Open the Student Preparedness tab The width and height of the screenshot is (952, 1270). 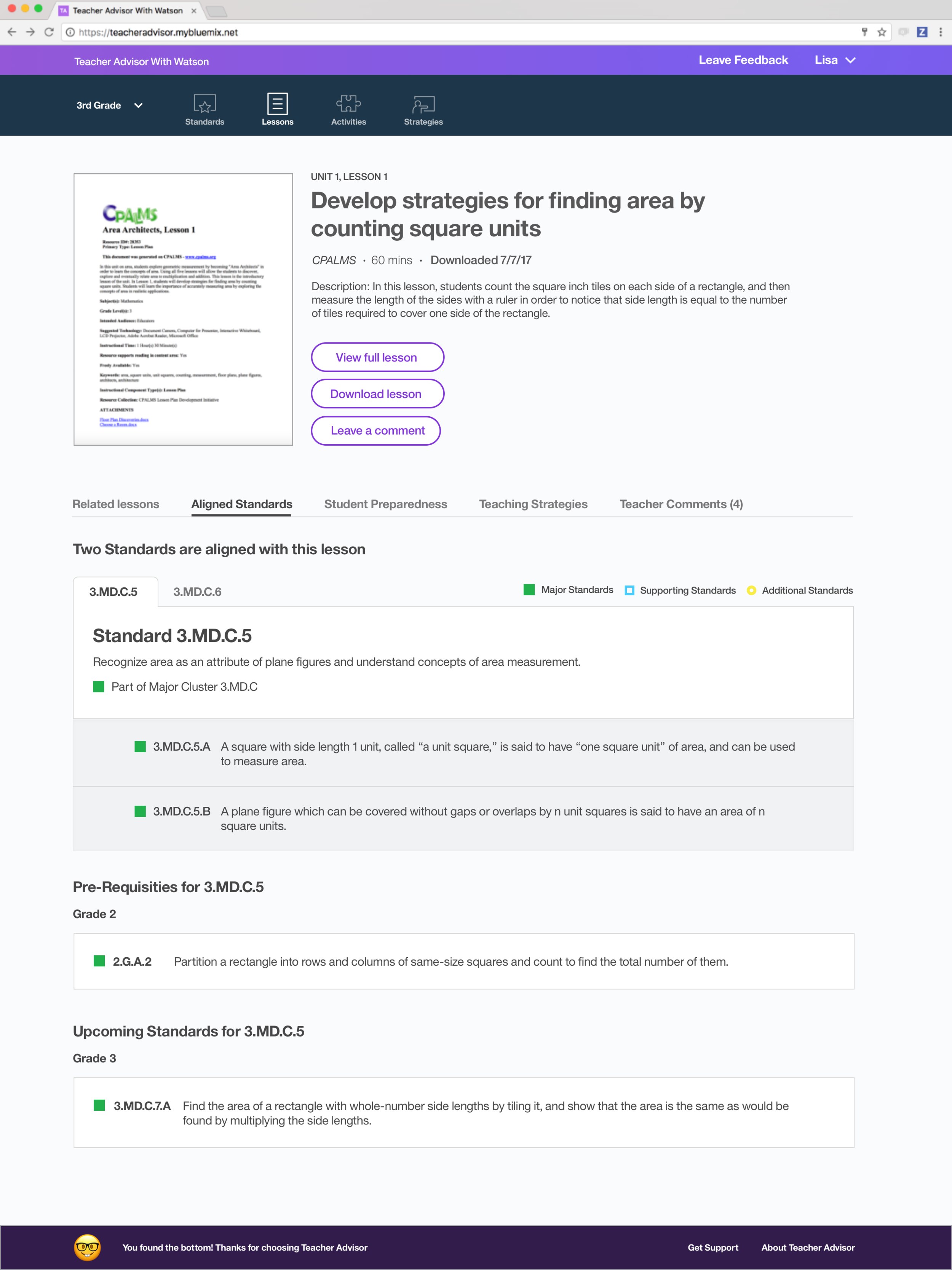click(x=385, y=504)
